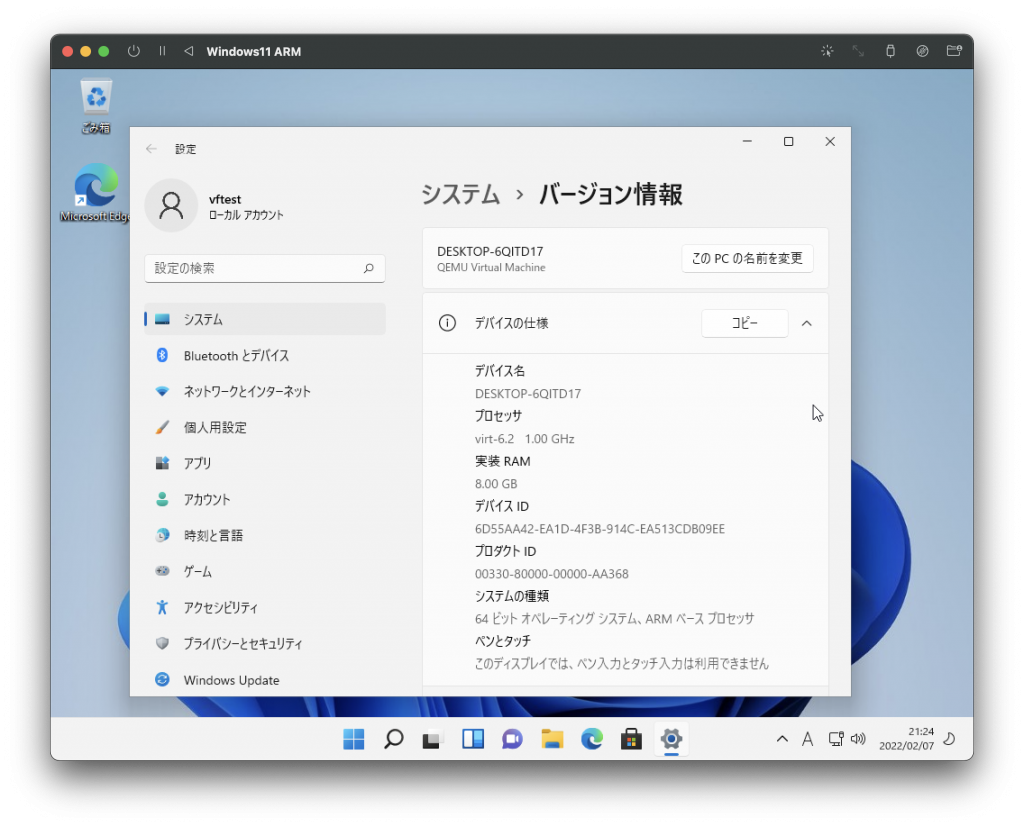This screenshot has width=1024, height=827.
Task: Collapse the デバイスの仕様 section chevron
Action: click(x=807, y=323)
